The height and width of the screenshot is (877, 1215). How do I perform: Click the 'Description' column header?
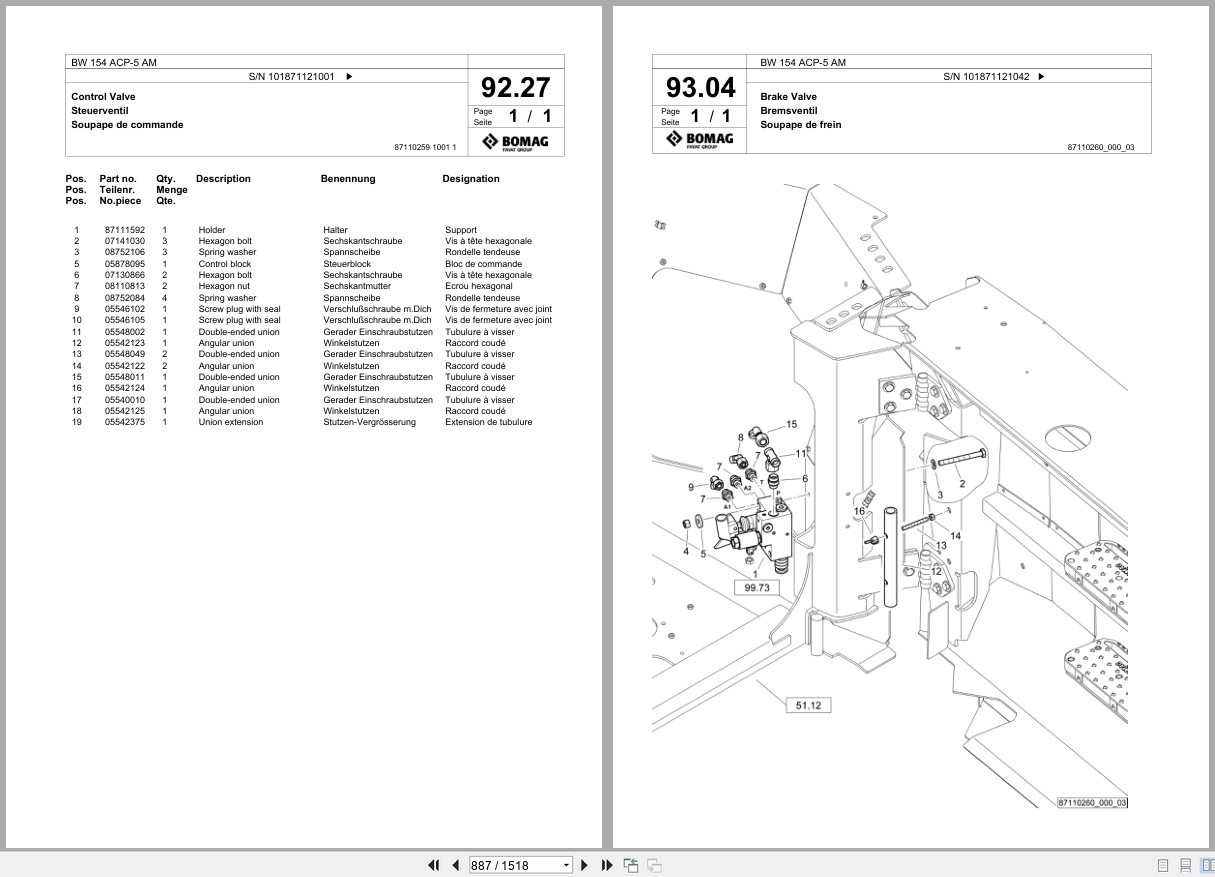point(223,179)
